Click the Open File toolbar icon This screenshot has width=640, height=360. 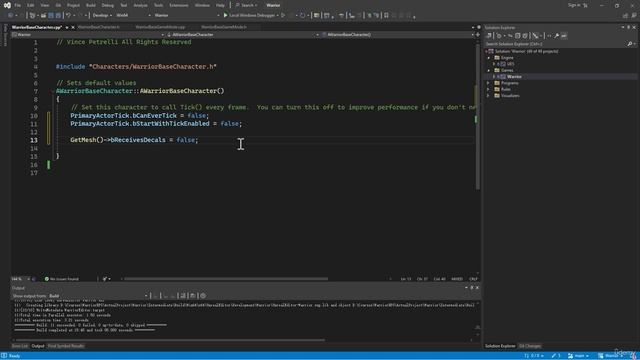43,15
